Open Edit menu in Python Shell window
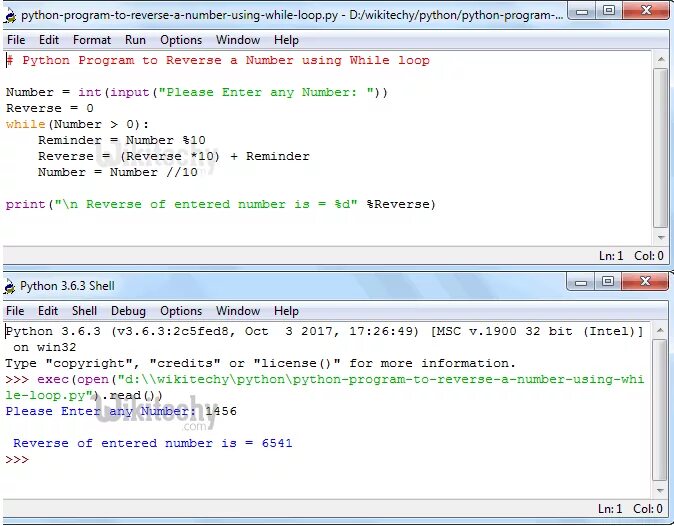The height and width of the screenshot is (526, 674). [x=48, y=311]
